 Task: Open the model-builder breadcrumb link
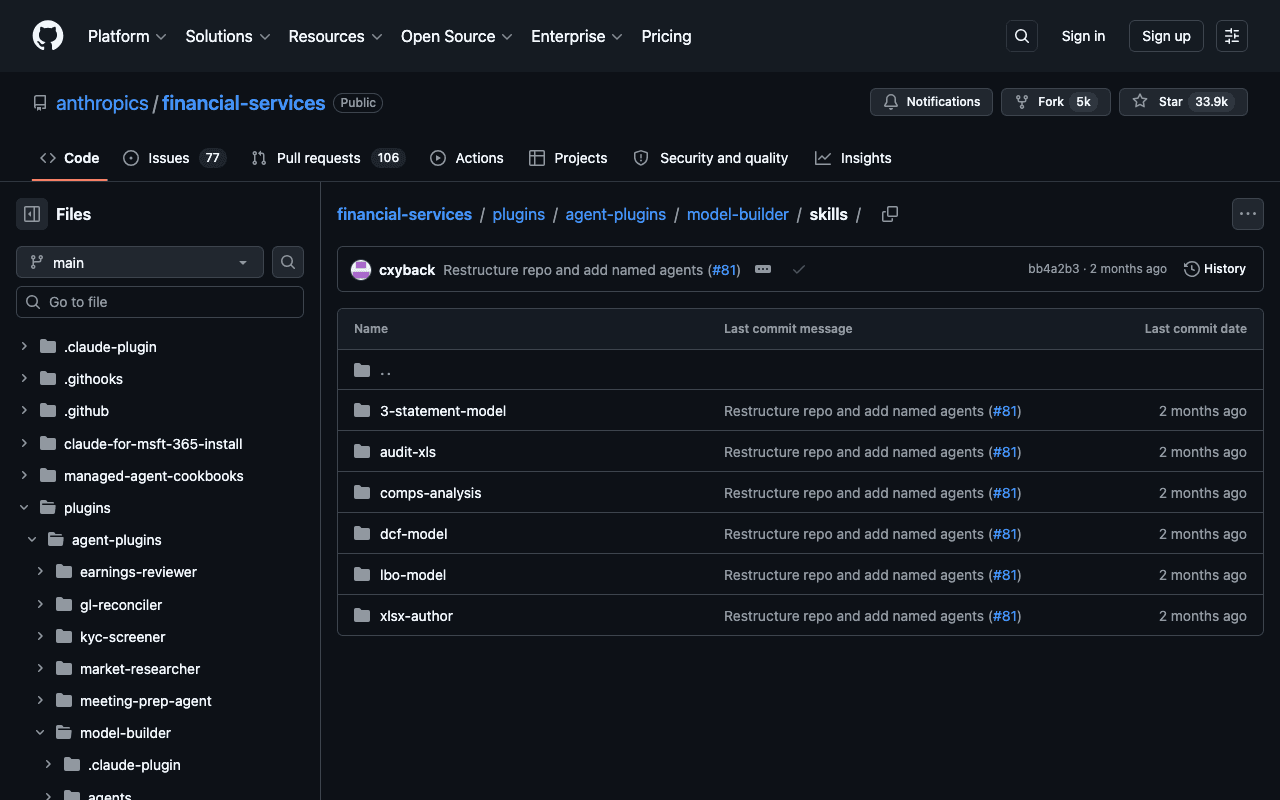(x=738, y=214)
